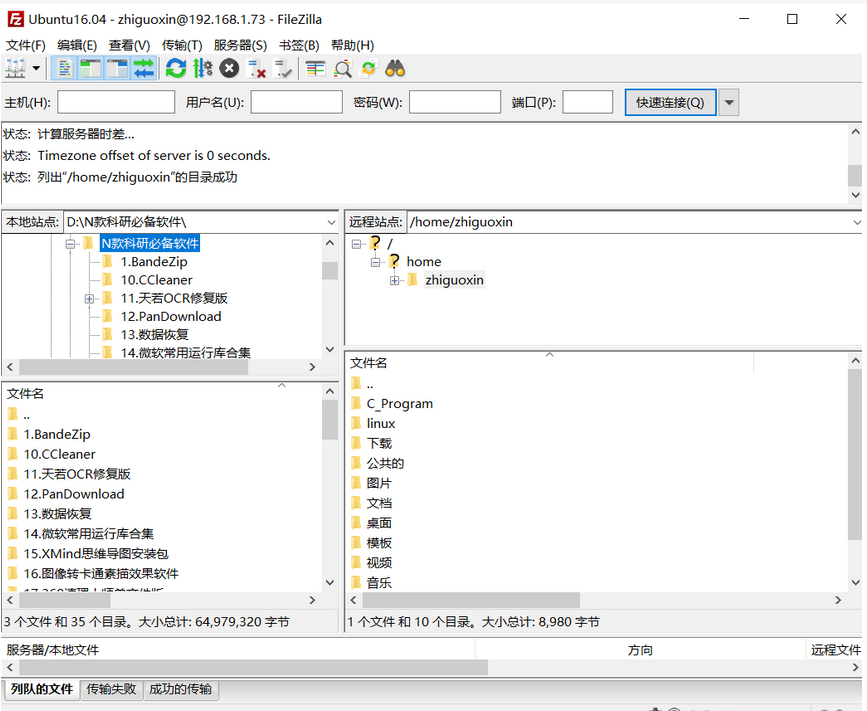Switch to the 传输失败 tab
The width and height of the screenshot is (867, 711).
click(111, 689)
